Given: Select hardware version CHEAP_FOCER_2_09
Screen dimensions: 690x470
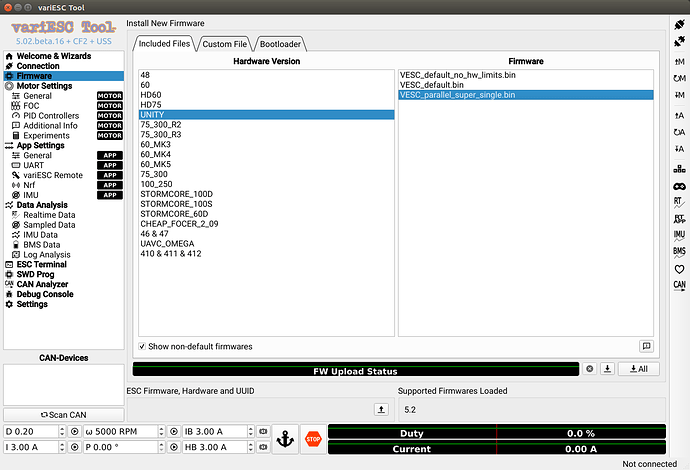Looking at the screenshot, I should point(266,224).
